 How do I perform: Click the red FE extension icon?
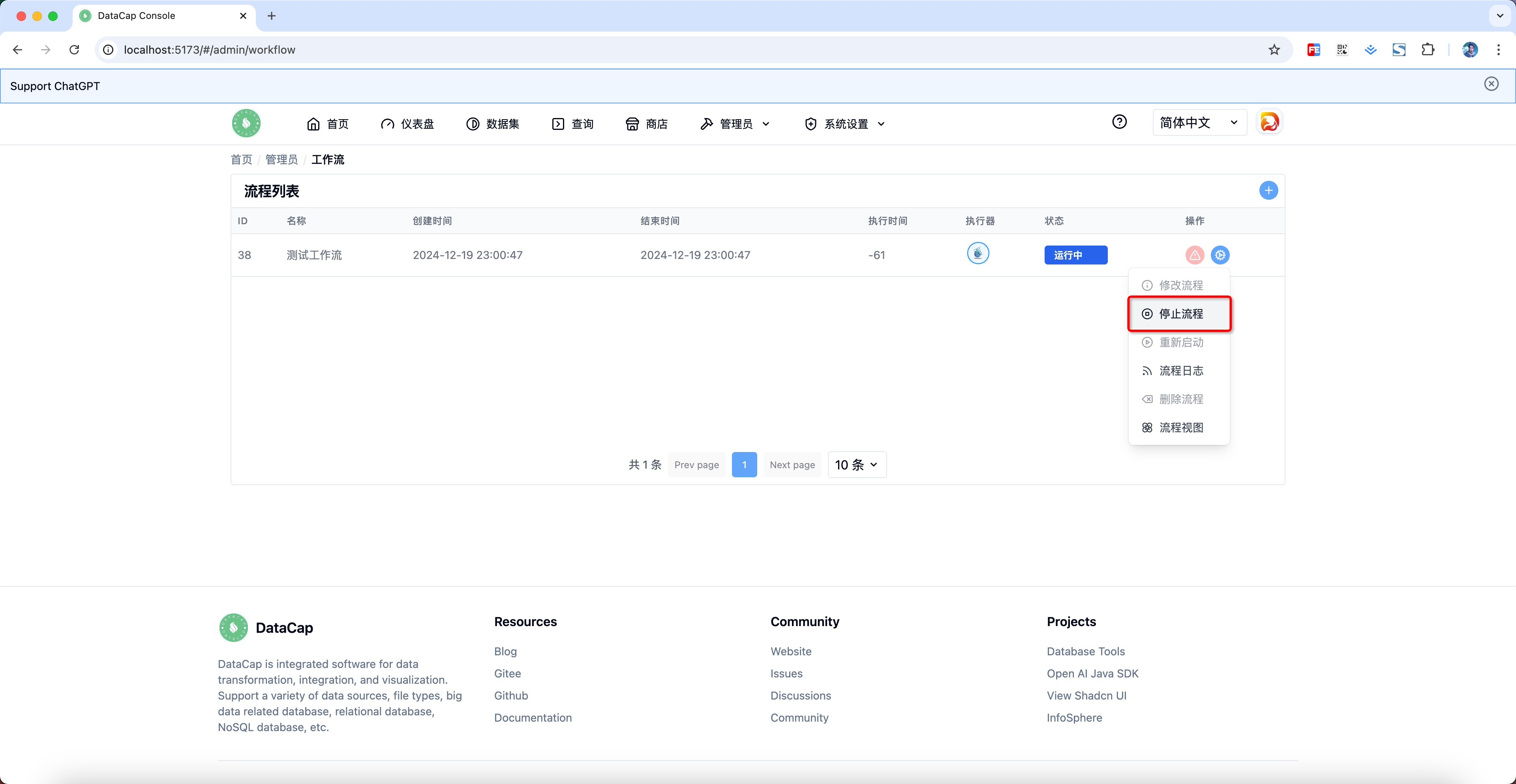1313,50
